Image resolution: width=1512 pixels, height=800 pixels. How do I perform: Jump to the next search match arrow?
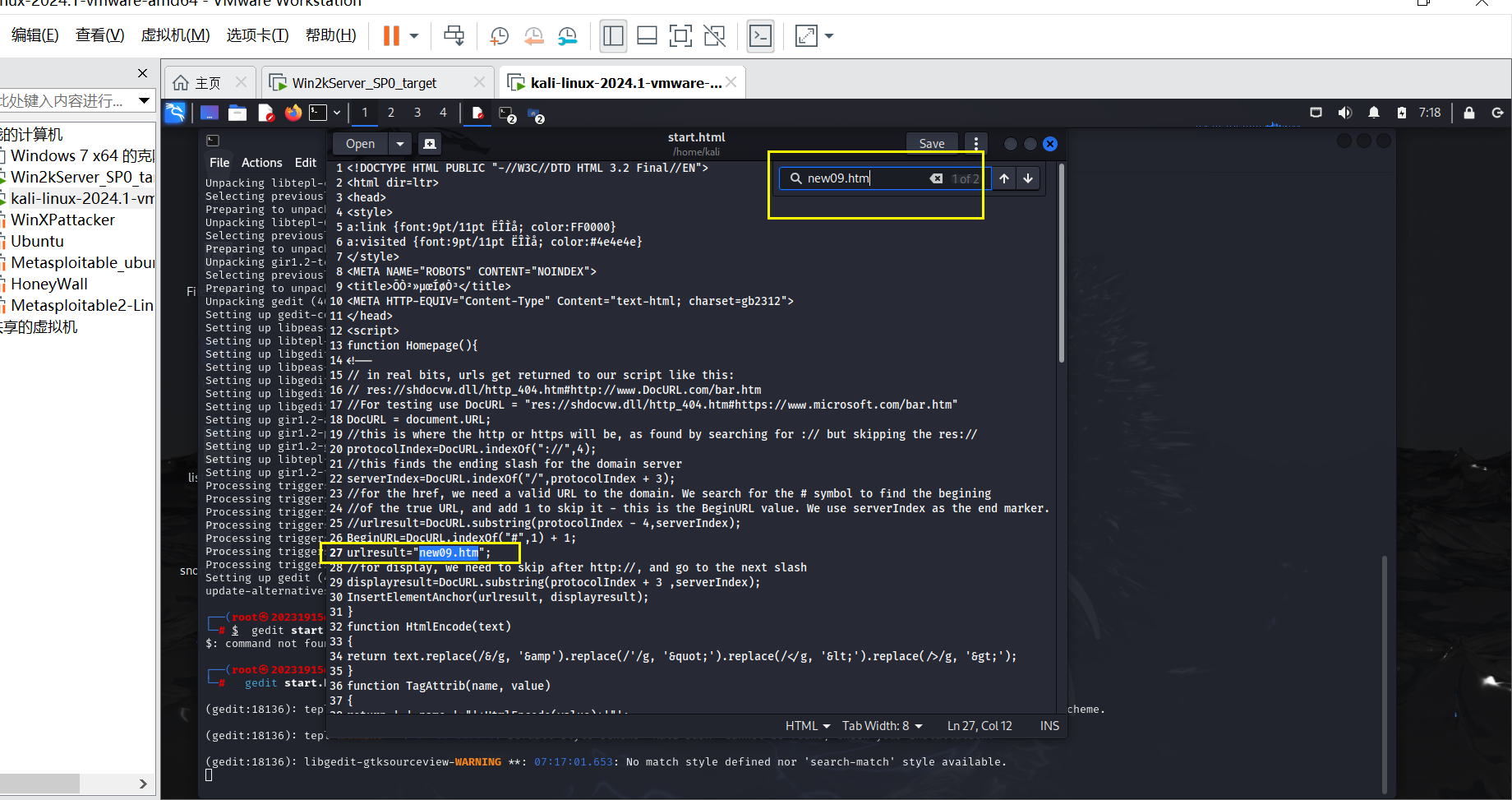tap(1028, 178)
